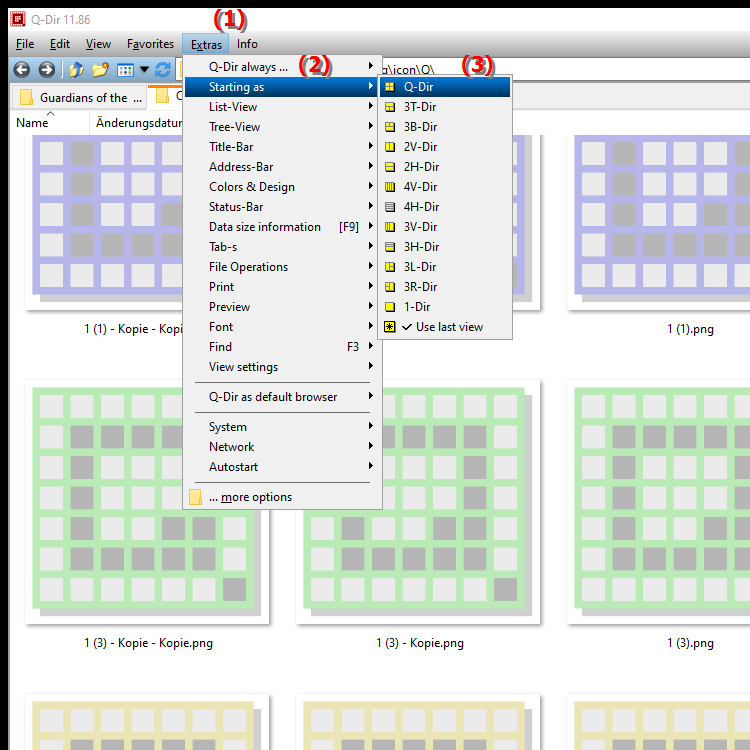
Task: Click the folder-up toolbar icon
Action: click(77, 70)
